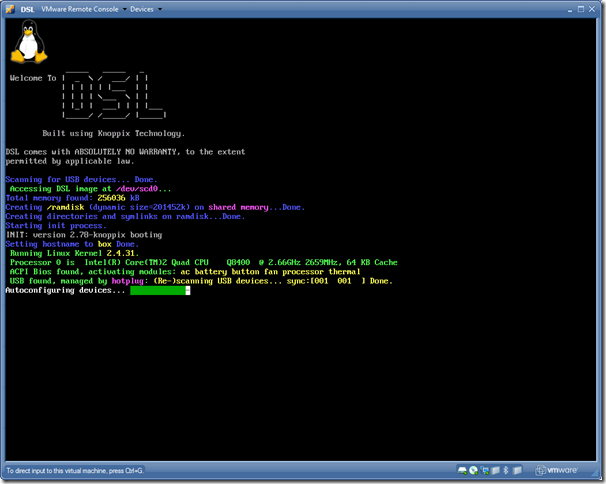Click the vmware logo in status bar

click(x=557, y=470)
